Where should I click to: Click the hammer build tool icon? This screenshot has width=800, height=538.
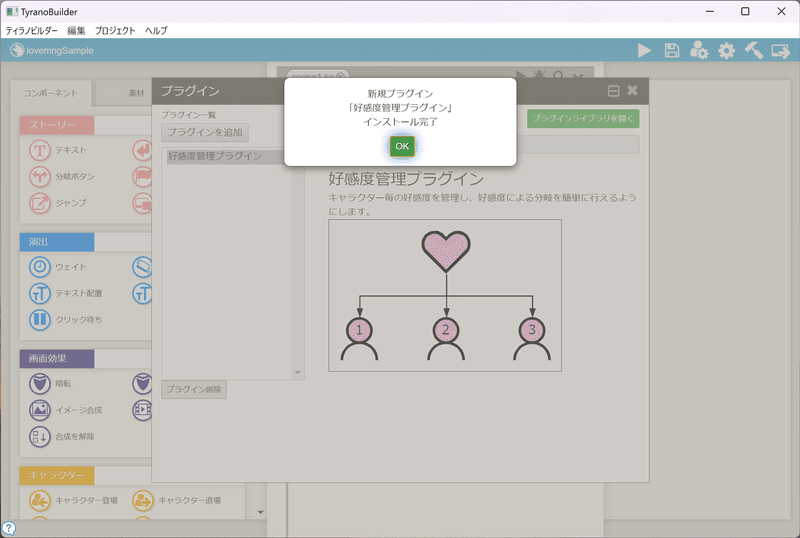tap(754, 51)
